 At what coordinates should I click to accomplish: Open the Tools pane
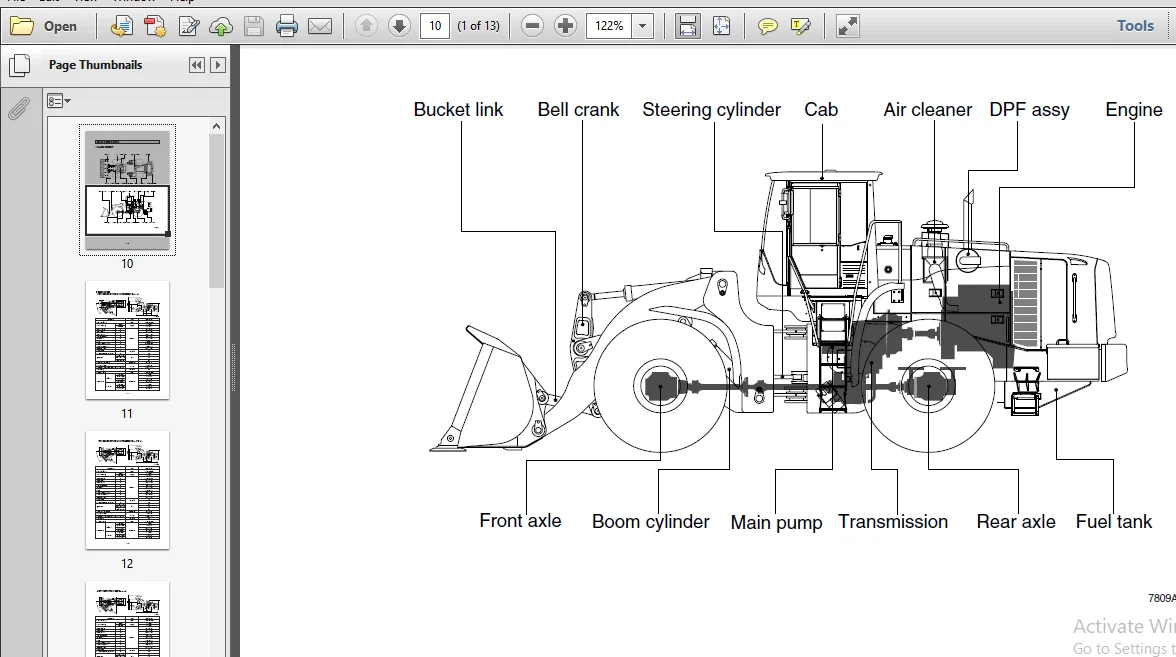(1135, 26)
